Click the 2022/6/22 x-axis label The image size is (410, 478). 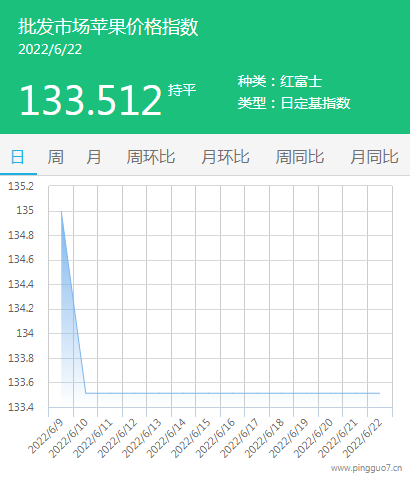point(363,438)
